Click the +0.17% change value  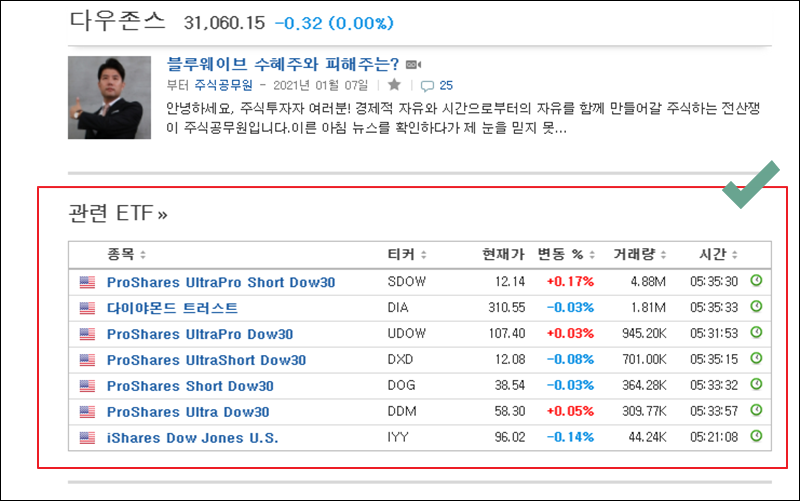(x=570, y=282)
